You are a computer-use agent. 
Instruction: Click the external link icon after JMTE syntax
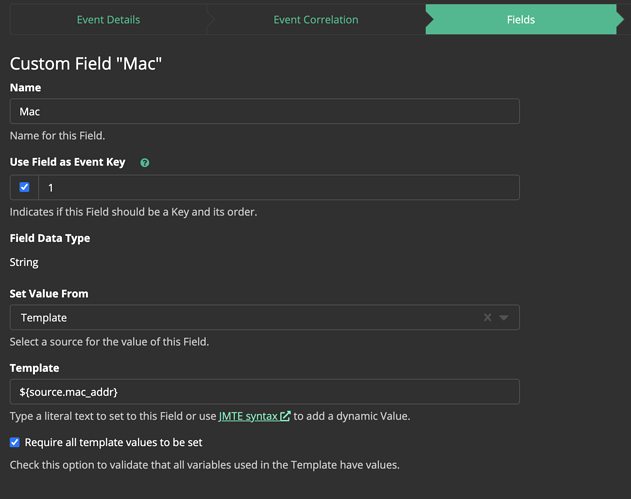point(286,416)
